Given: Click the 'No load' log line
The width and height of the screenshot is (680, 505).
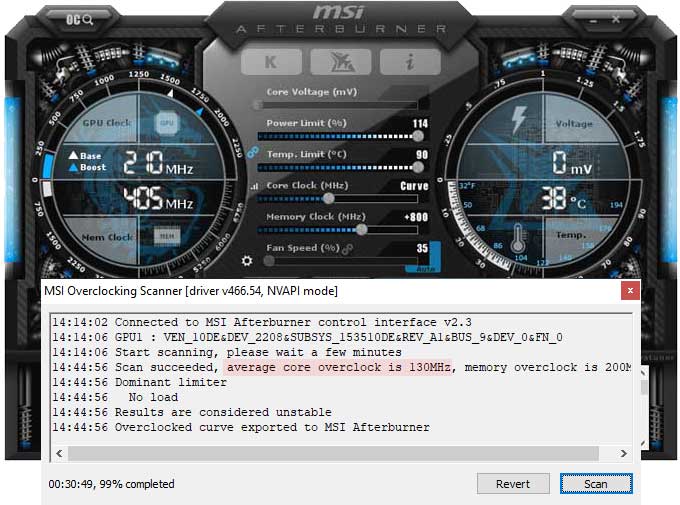Looking at the screenshot, I should click(115, 397).
